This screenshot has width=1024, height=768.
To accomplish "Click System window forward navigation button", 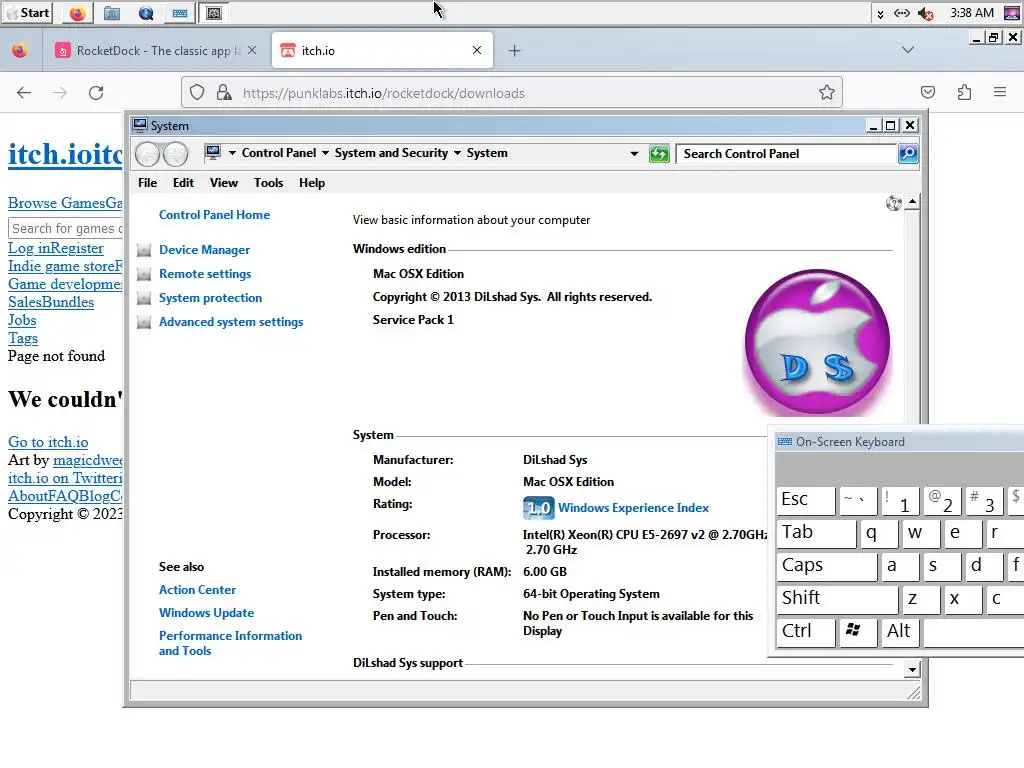I will (176, 154).
